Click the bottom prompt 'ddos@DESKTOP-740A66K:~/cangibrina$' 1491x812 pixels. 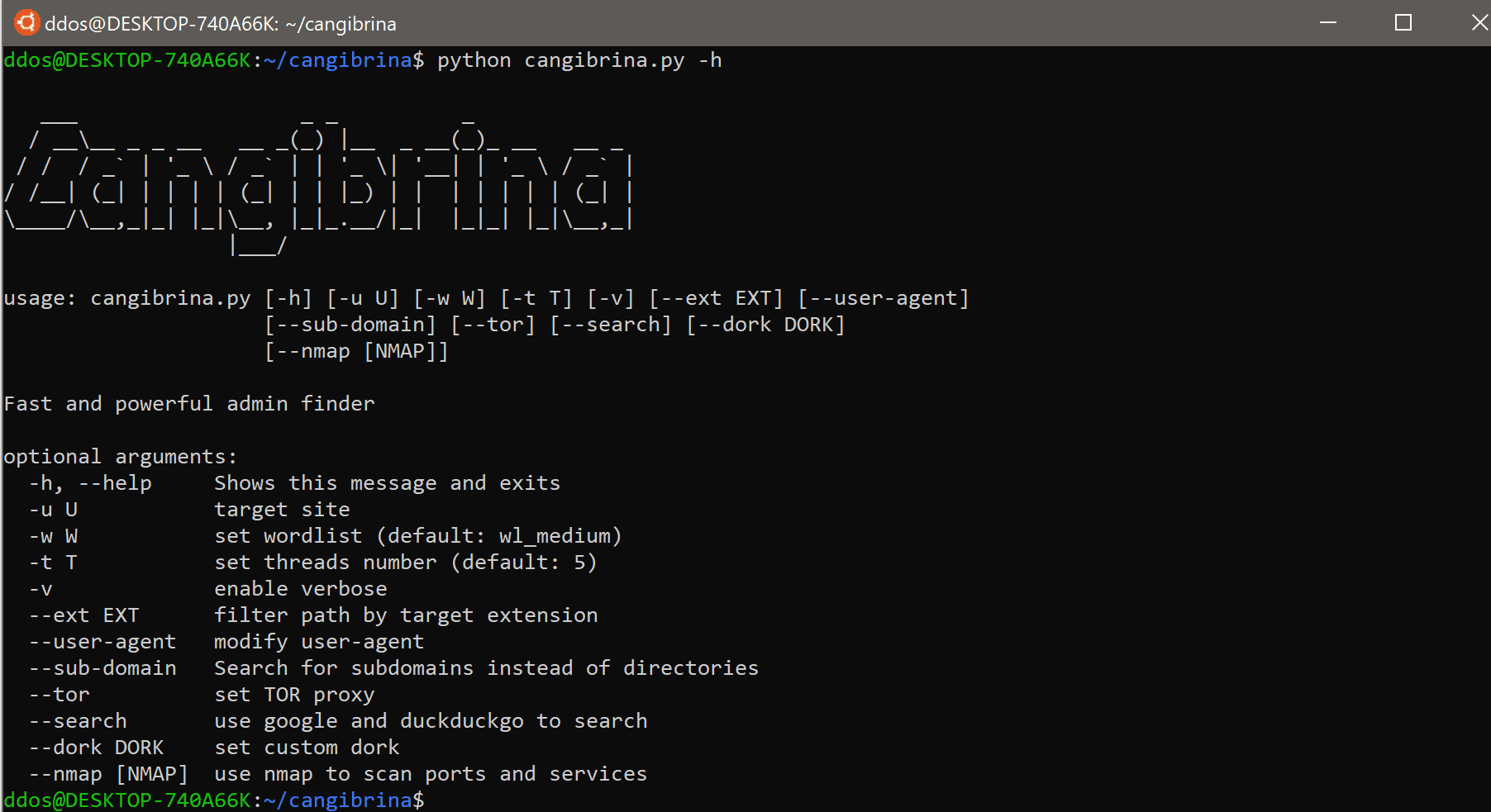(x=214, y=800)
